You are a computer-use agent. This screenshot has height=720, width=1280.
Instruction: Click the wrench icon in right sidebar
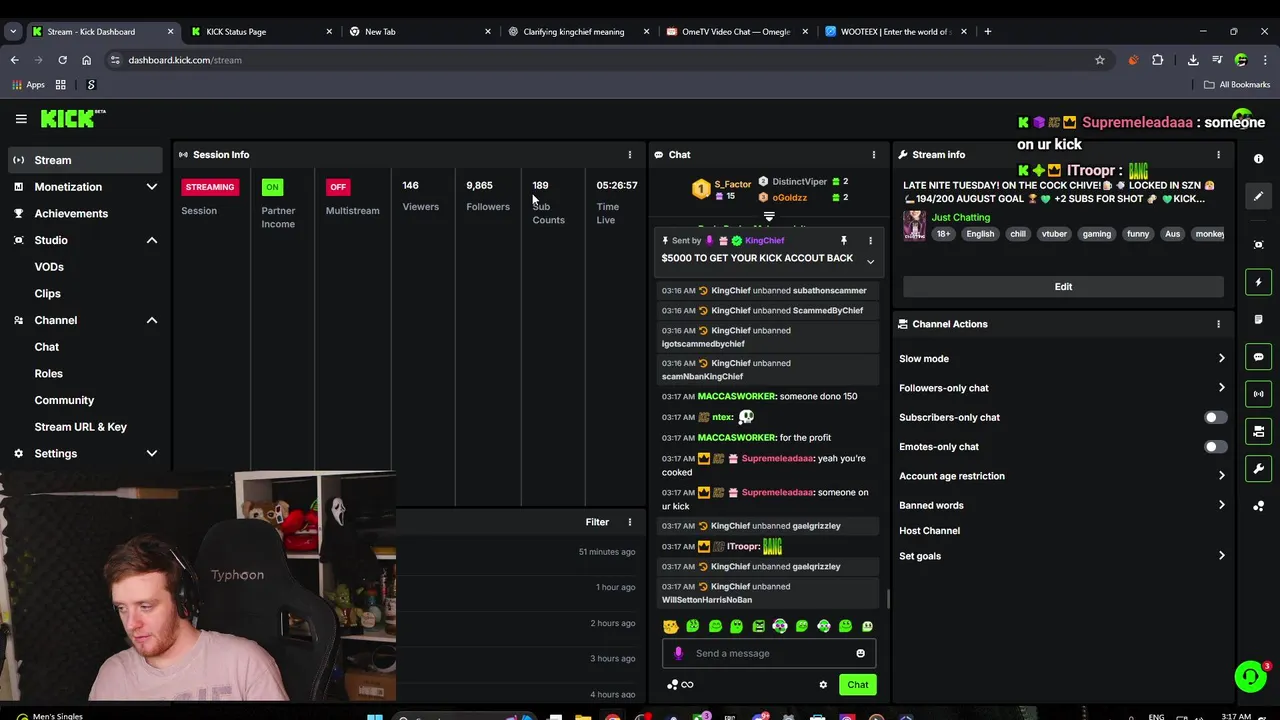click(x=1258, y=468)
